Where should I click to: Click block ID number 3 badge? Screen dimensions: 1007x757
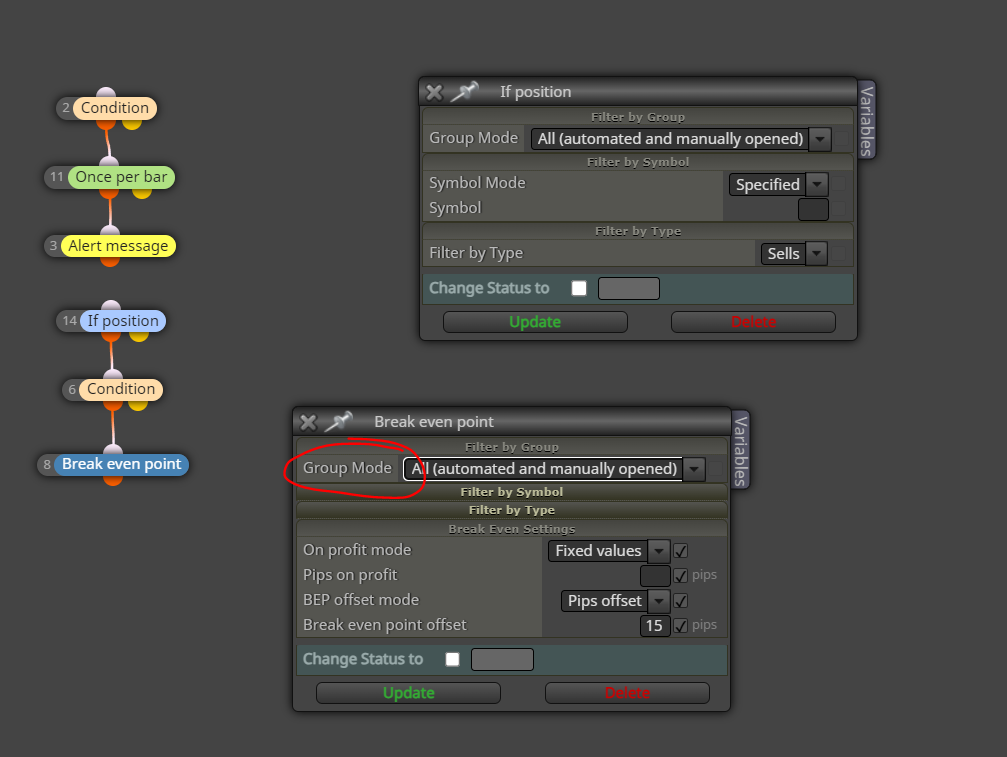tap(53, 246)
